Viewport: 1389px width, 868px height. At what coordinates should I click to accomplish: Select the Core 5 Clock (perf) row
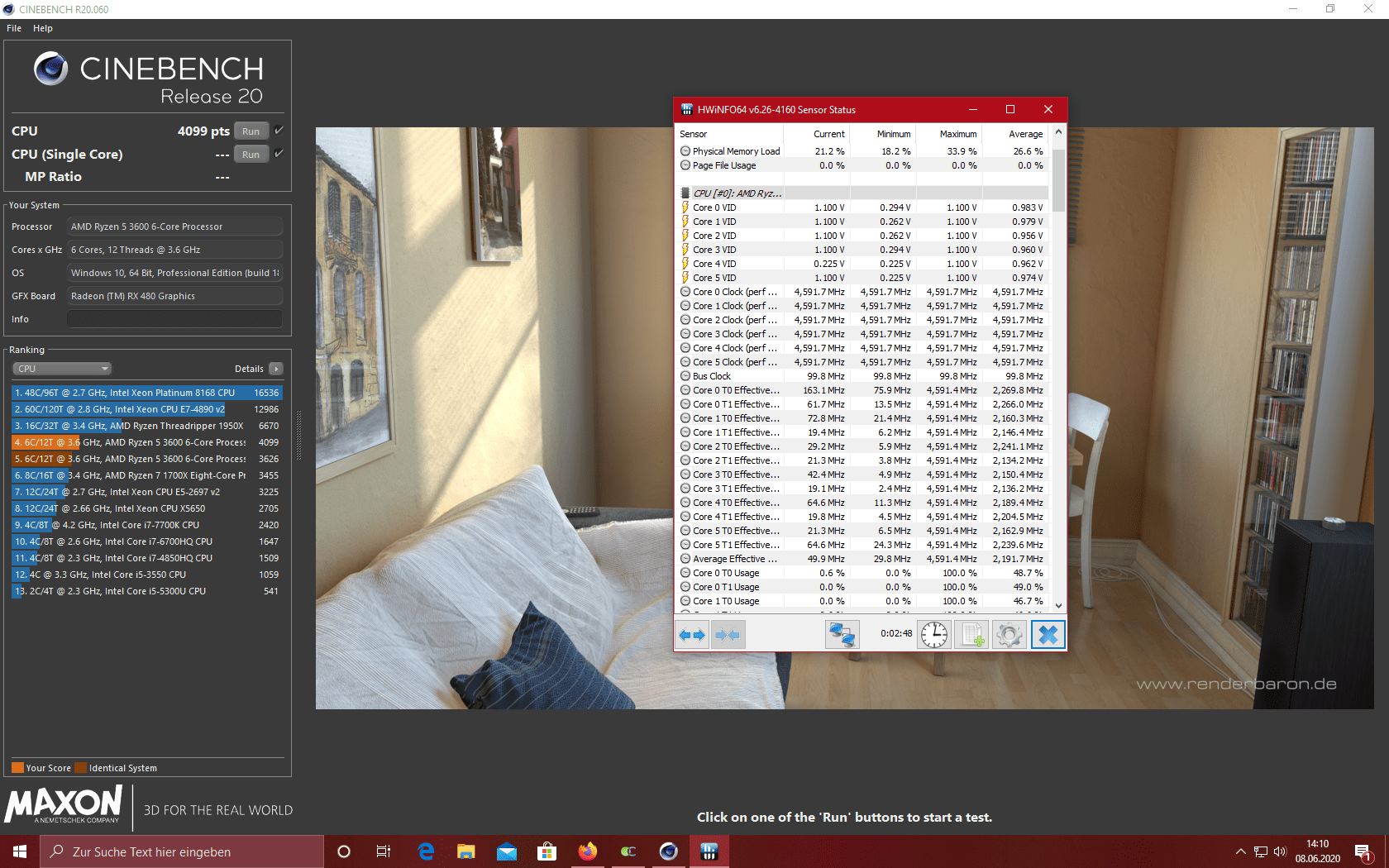[x=863, y=362]
